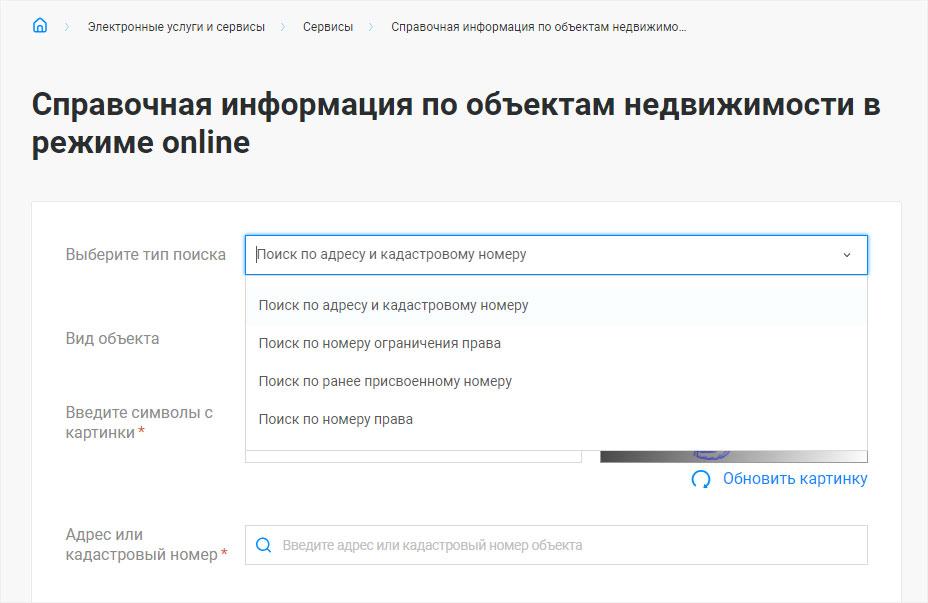Click the captcha image strip
This screenshot has width=928, height=603.
pyautogui.click(x=733, y=456)
